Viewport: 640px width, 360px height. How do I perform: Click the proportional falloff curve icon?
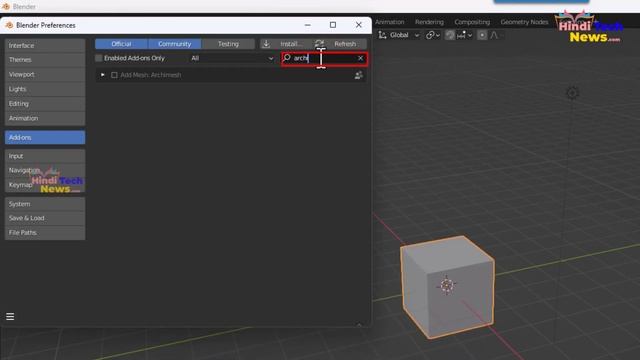(x=494, y=36)
